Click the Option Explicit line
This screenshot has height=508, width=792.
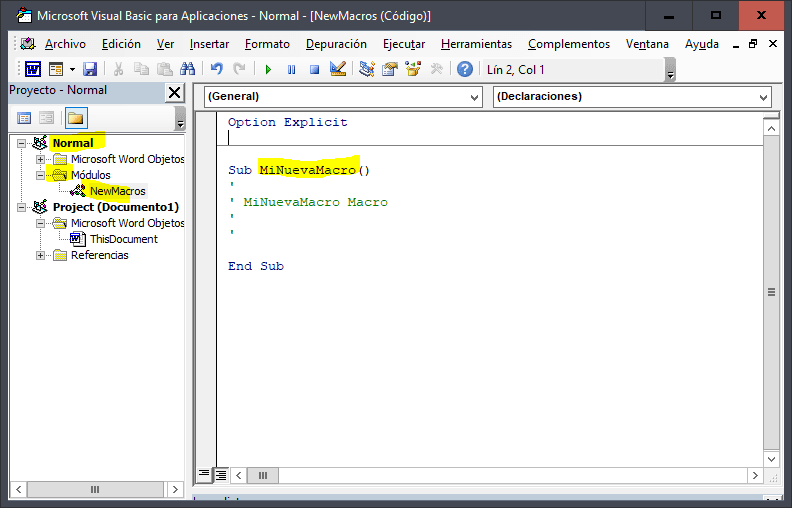(287, 122)
